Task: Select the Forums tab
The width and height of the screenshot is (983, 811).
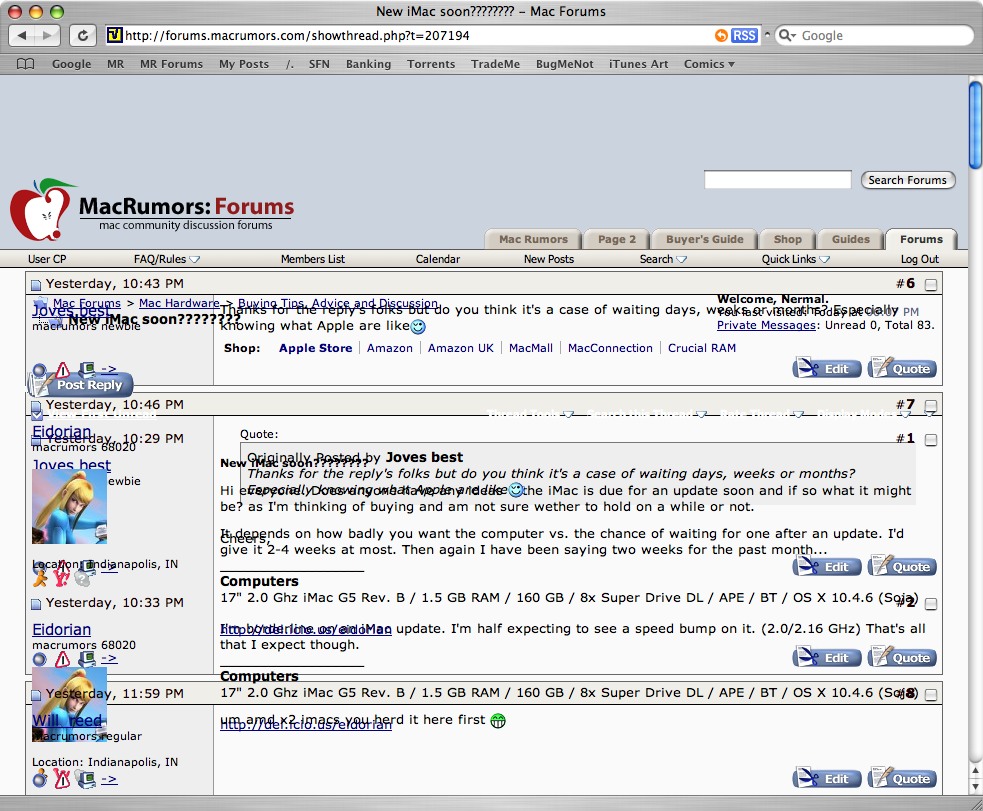Action: (x=921, y=239)
